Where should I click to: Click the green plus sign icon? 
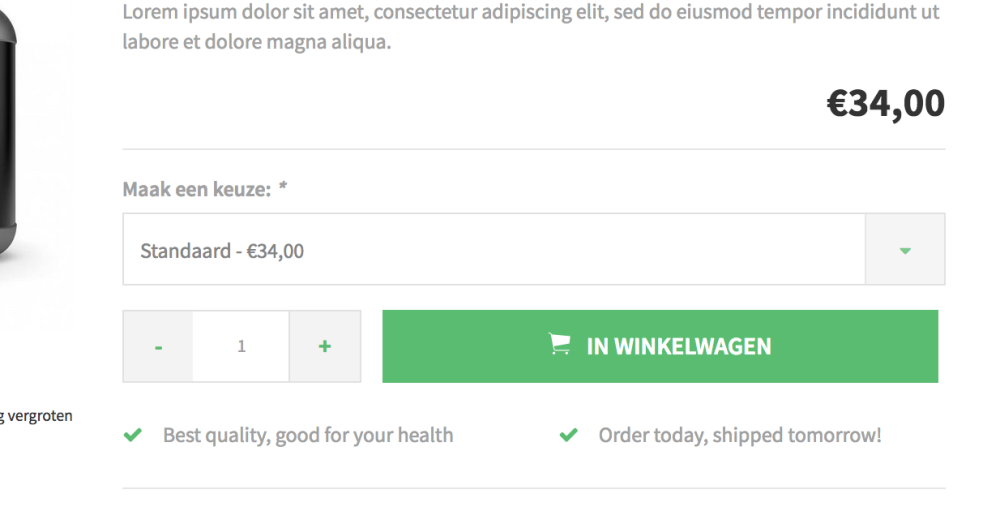pyautogui.click(x=325, y=346)
